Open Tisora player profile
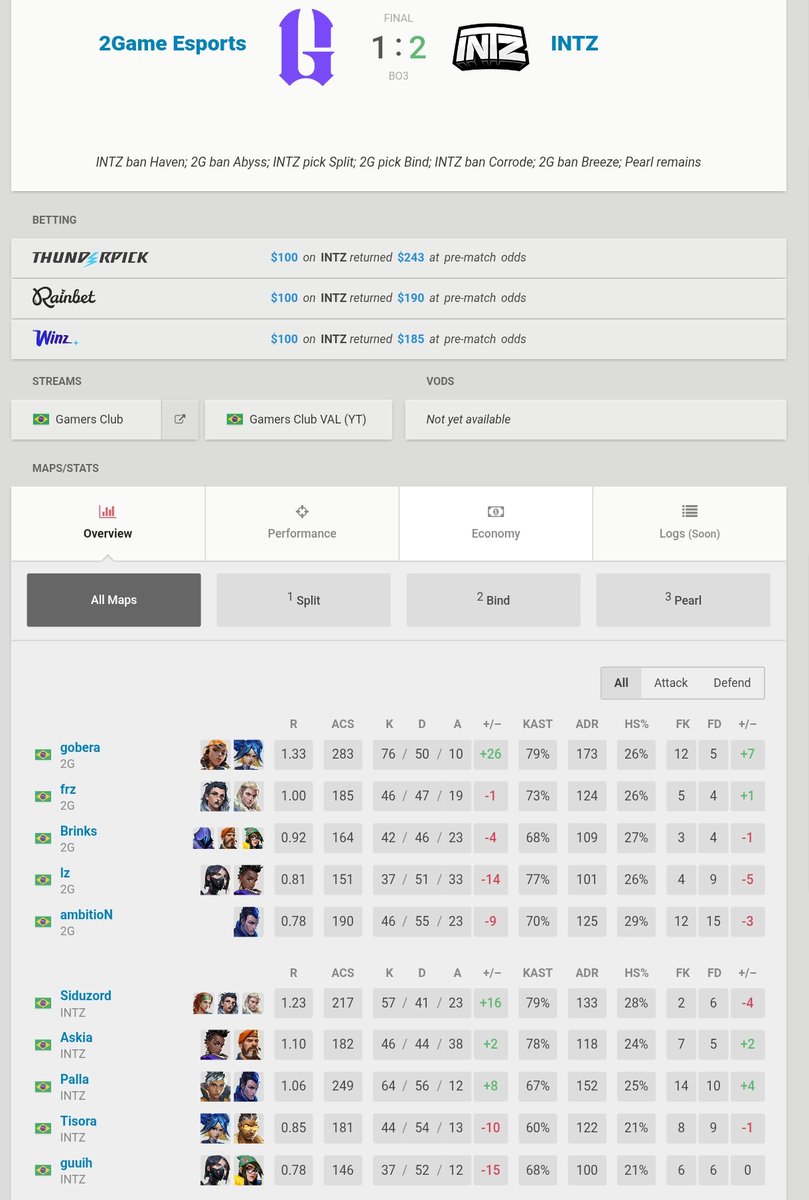The width and height of the screenshot is (809, 1200). pos(78,1122)
